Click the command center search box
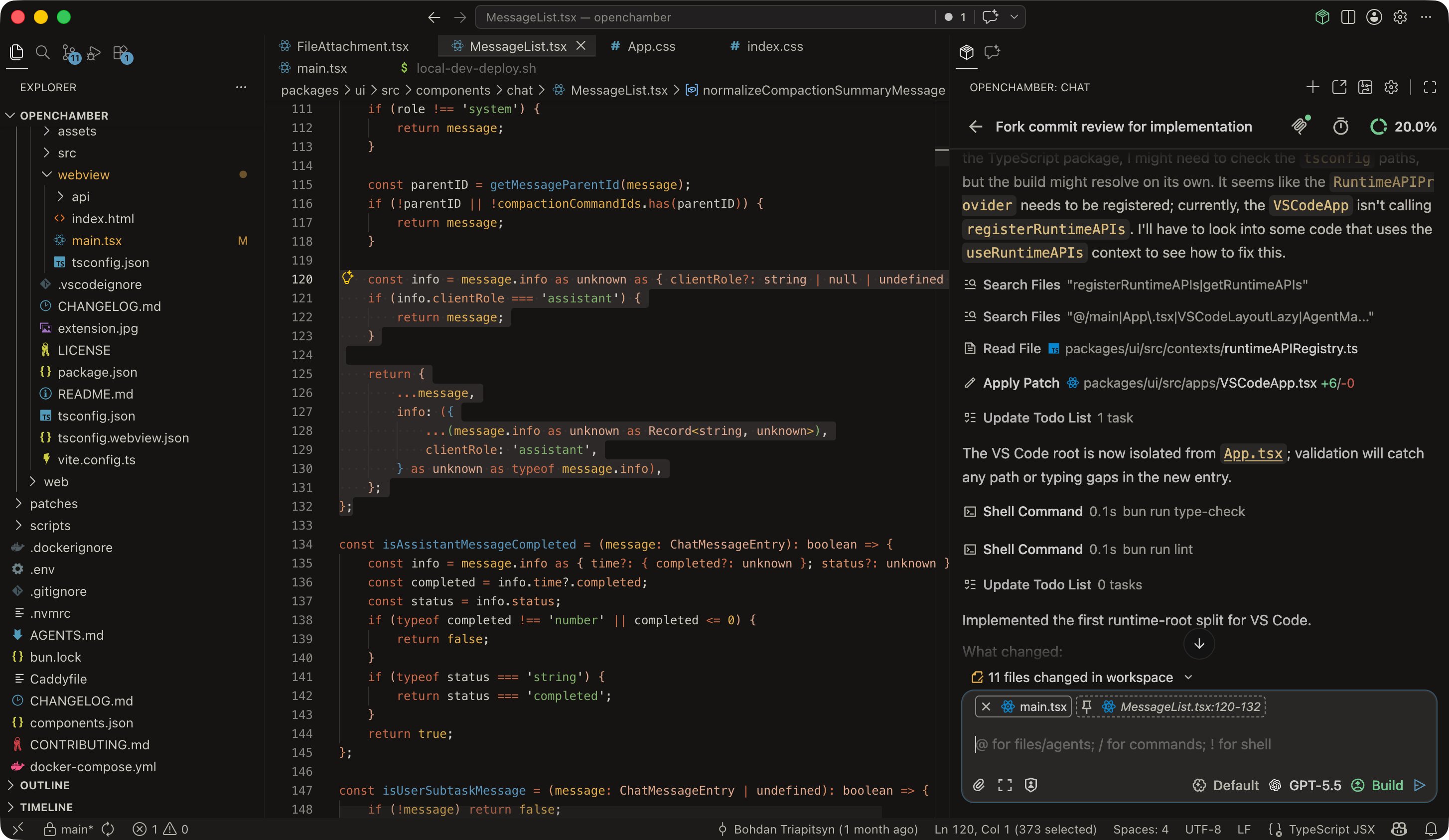1449x840 pixels. pos(705,17)
